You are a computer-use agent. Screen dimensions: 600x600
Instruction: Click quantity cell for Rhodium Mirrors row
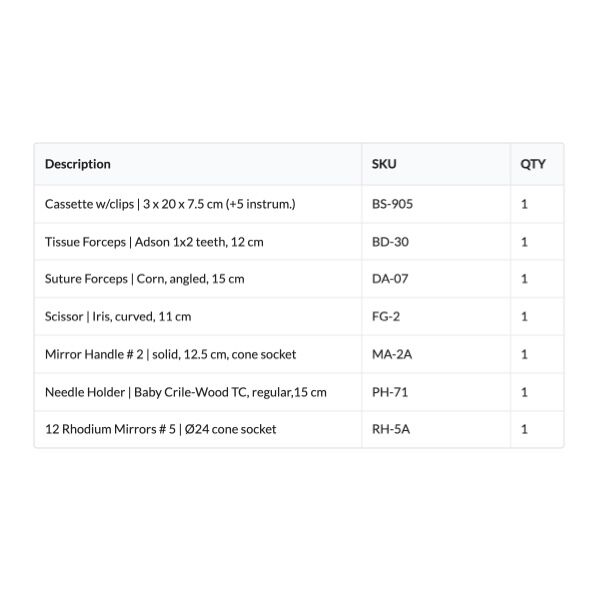(524, 429)
